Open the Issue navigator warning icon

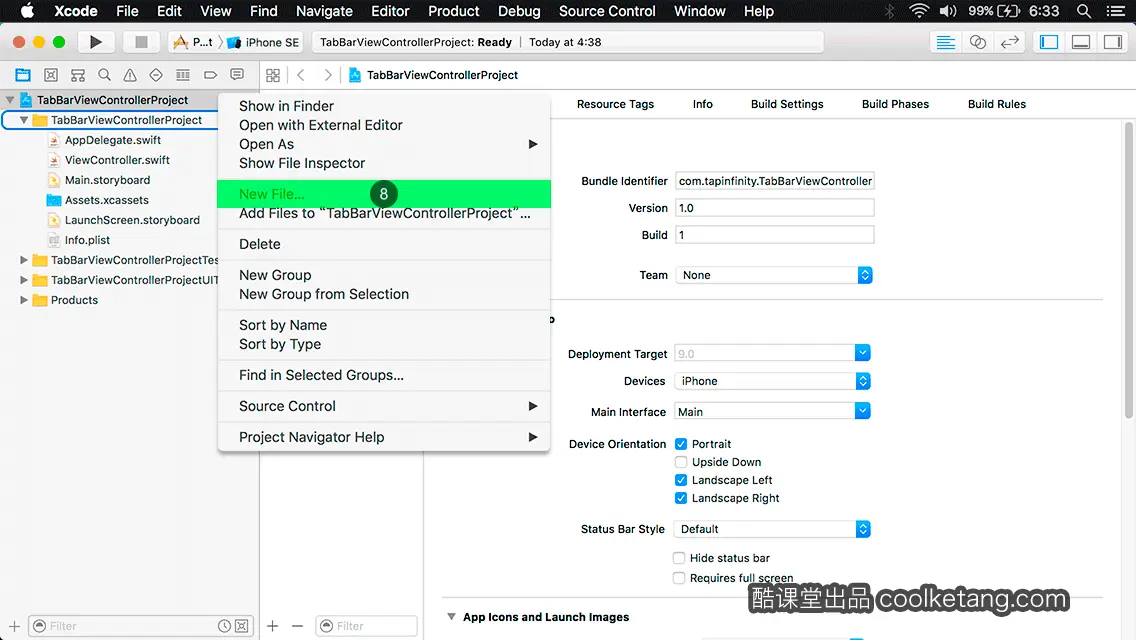click(x=130, y=75)
